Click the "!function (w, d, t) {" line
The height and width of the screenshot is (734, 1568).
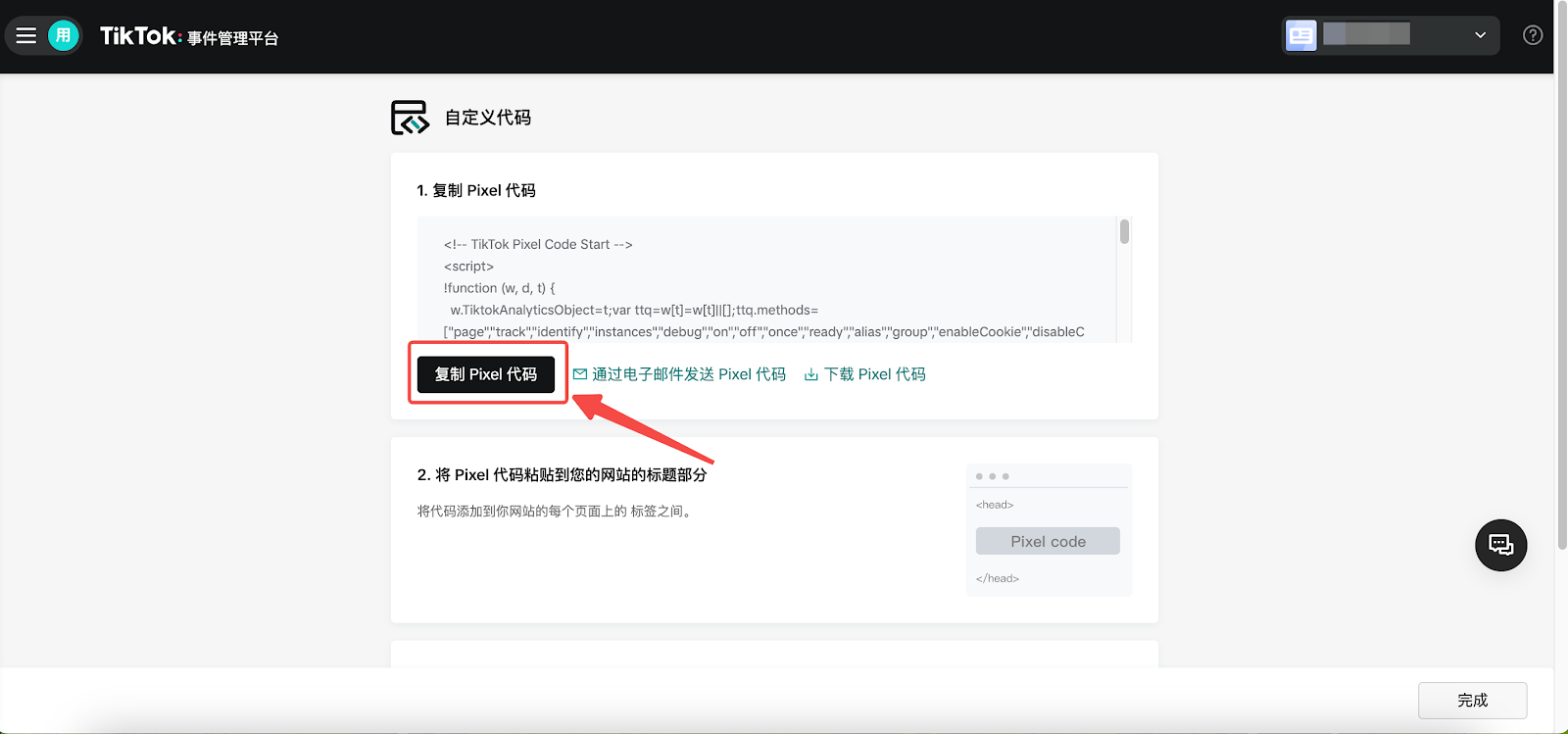click(x=499, y=288)
